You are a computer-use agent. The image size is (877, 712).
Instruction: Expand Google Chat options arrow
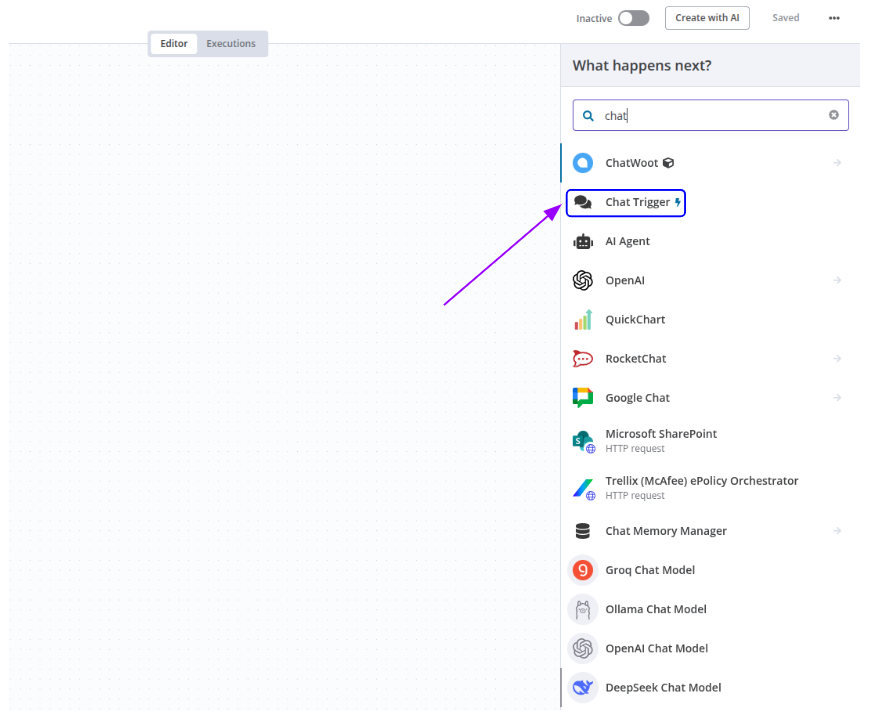[x=837, y=398]
